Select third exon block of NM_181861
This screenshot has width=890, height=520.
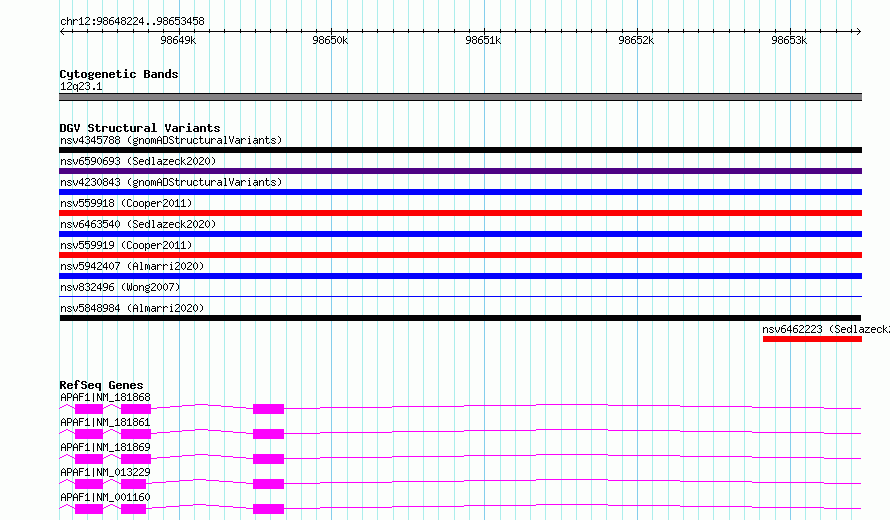(268, 434)
